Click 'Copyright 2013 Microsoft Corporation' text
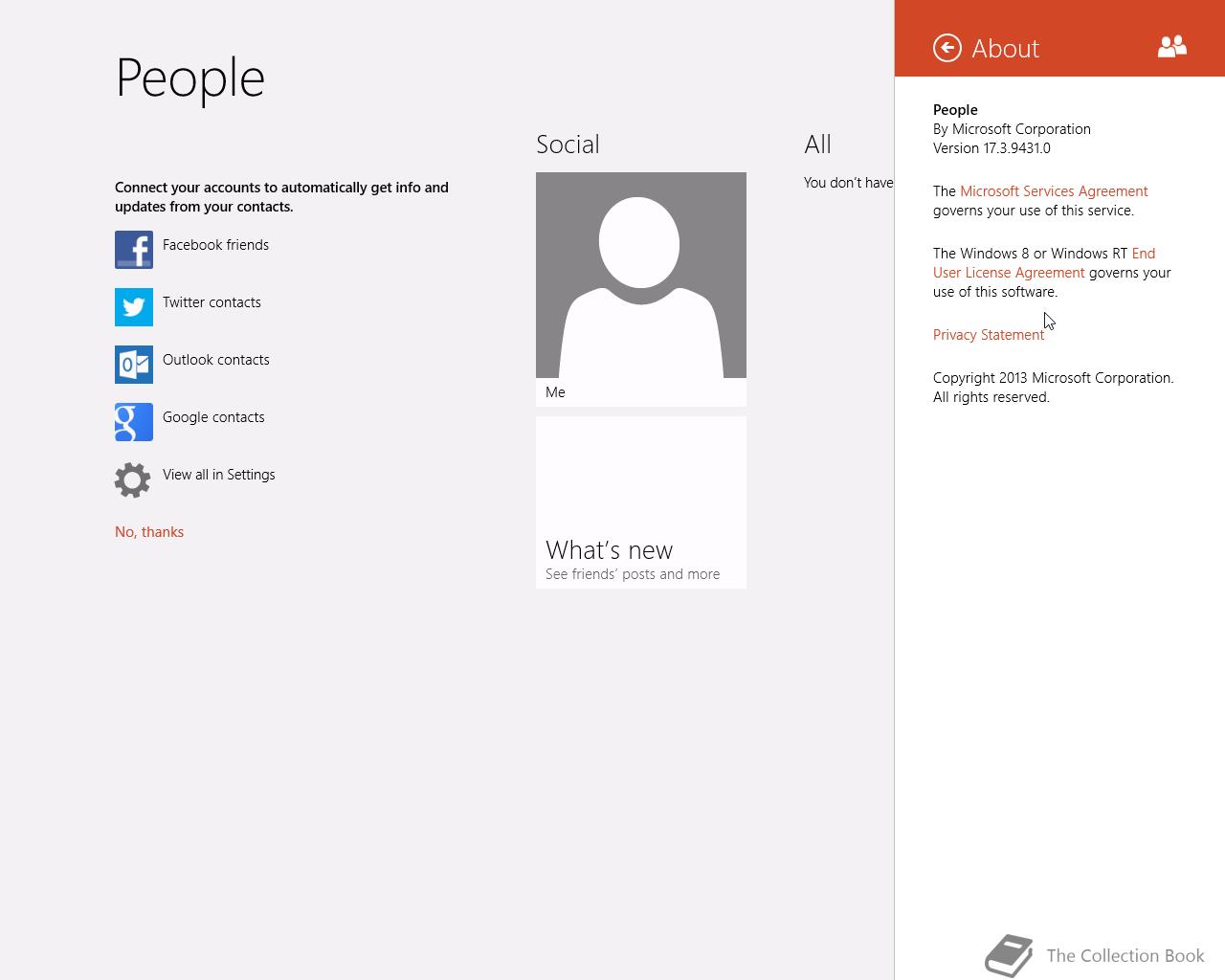The width and height of the screenshot is (1225, 980). click(x=1053, y=378)
